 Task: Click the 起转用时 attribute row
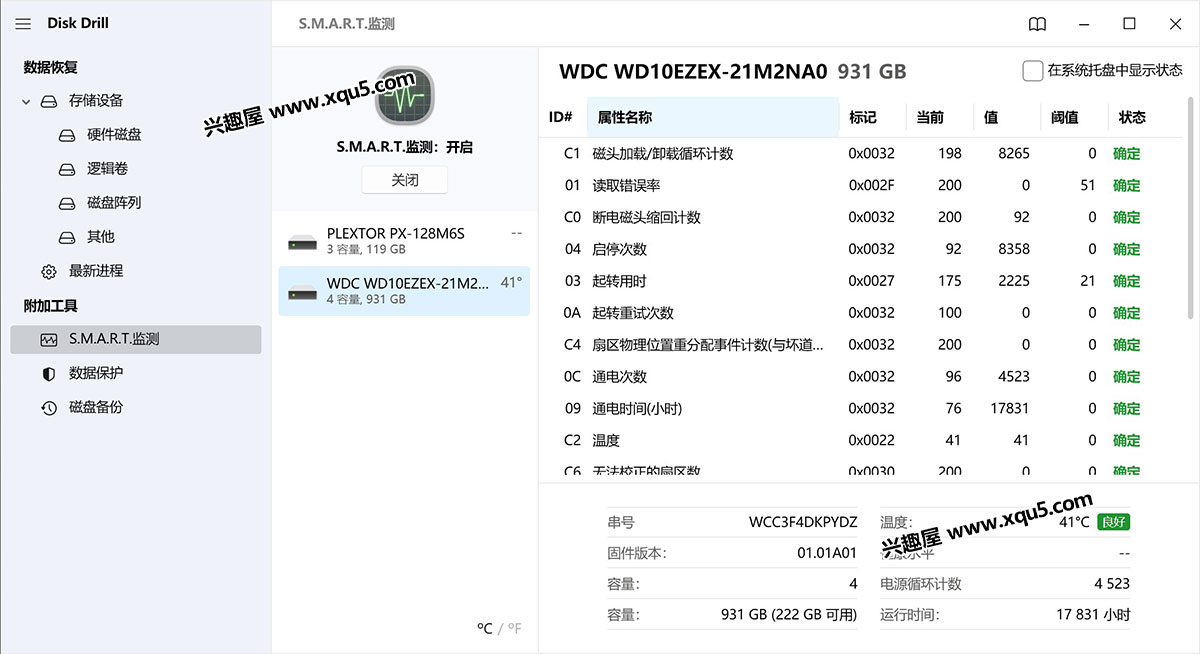[x=860, y=281]
